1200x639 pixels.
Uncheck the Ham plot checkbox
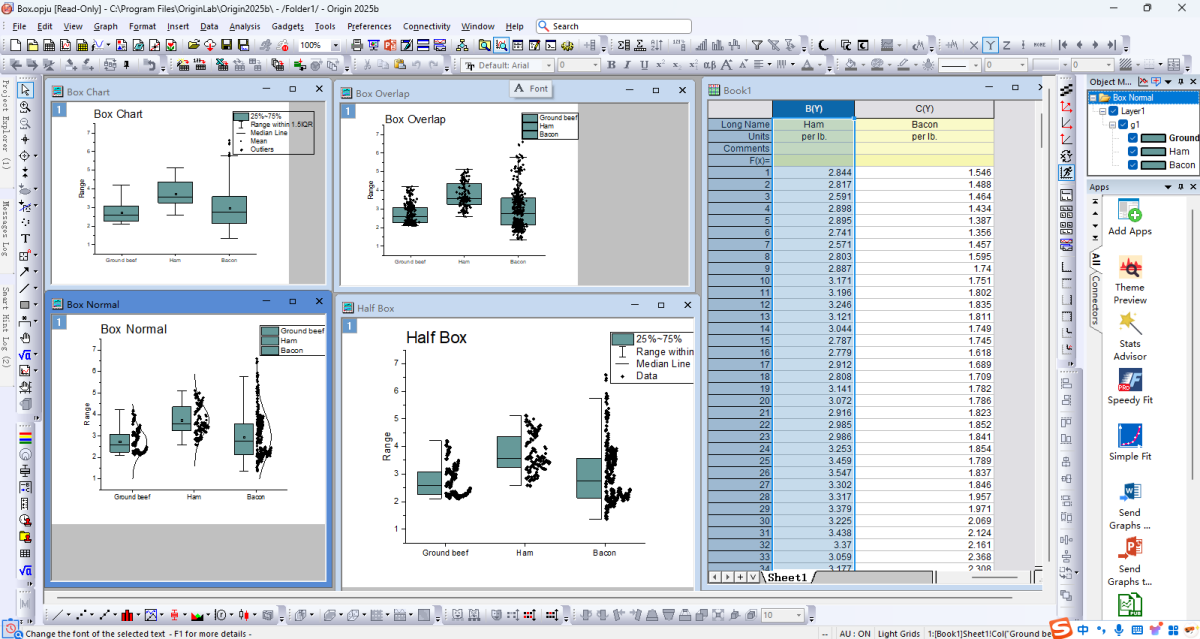coord(1132,151)
